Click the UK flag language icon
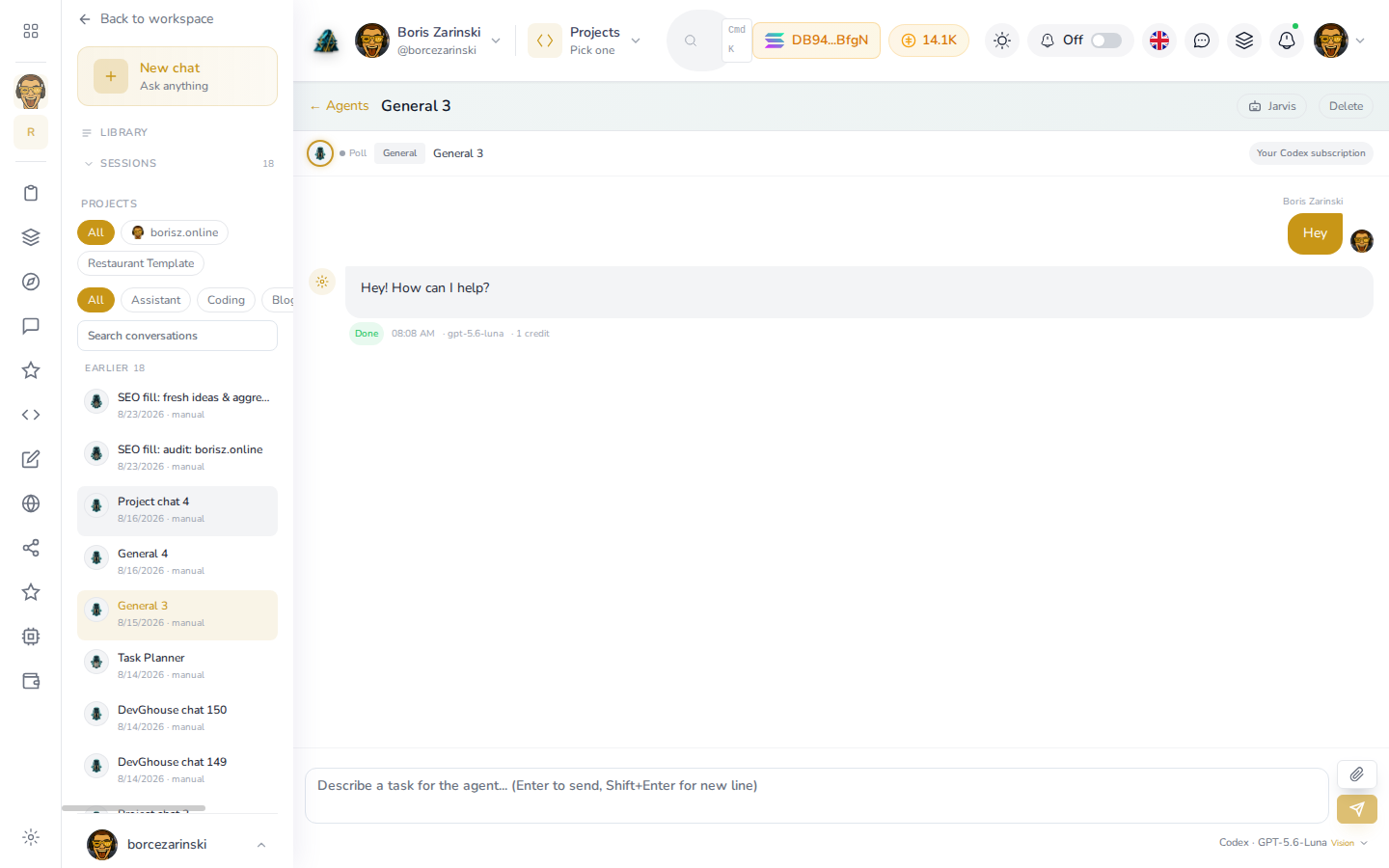Image resolution: width=1389 pixels, height=868 pixels. click(x=1159, y=41)
